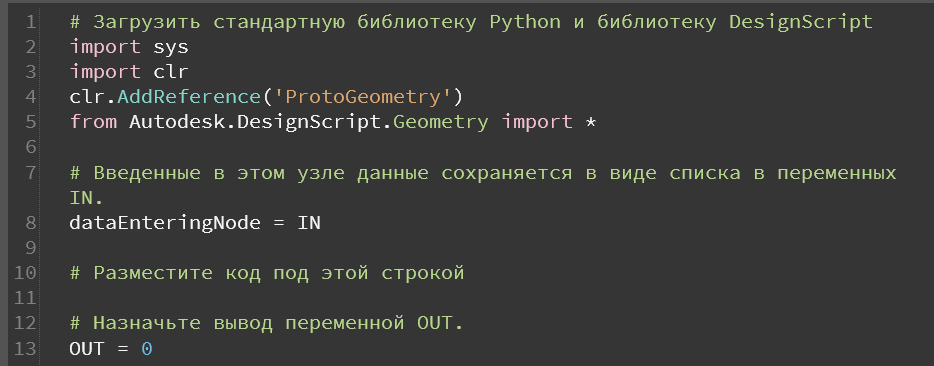Place cursor on 'import sys' line
Screen dimensions: 934x366
pos(129,46)
